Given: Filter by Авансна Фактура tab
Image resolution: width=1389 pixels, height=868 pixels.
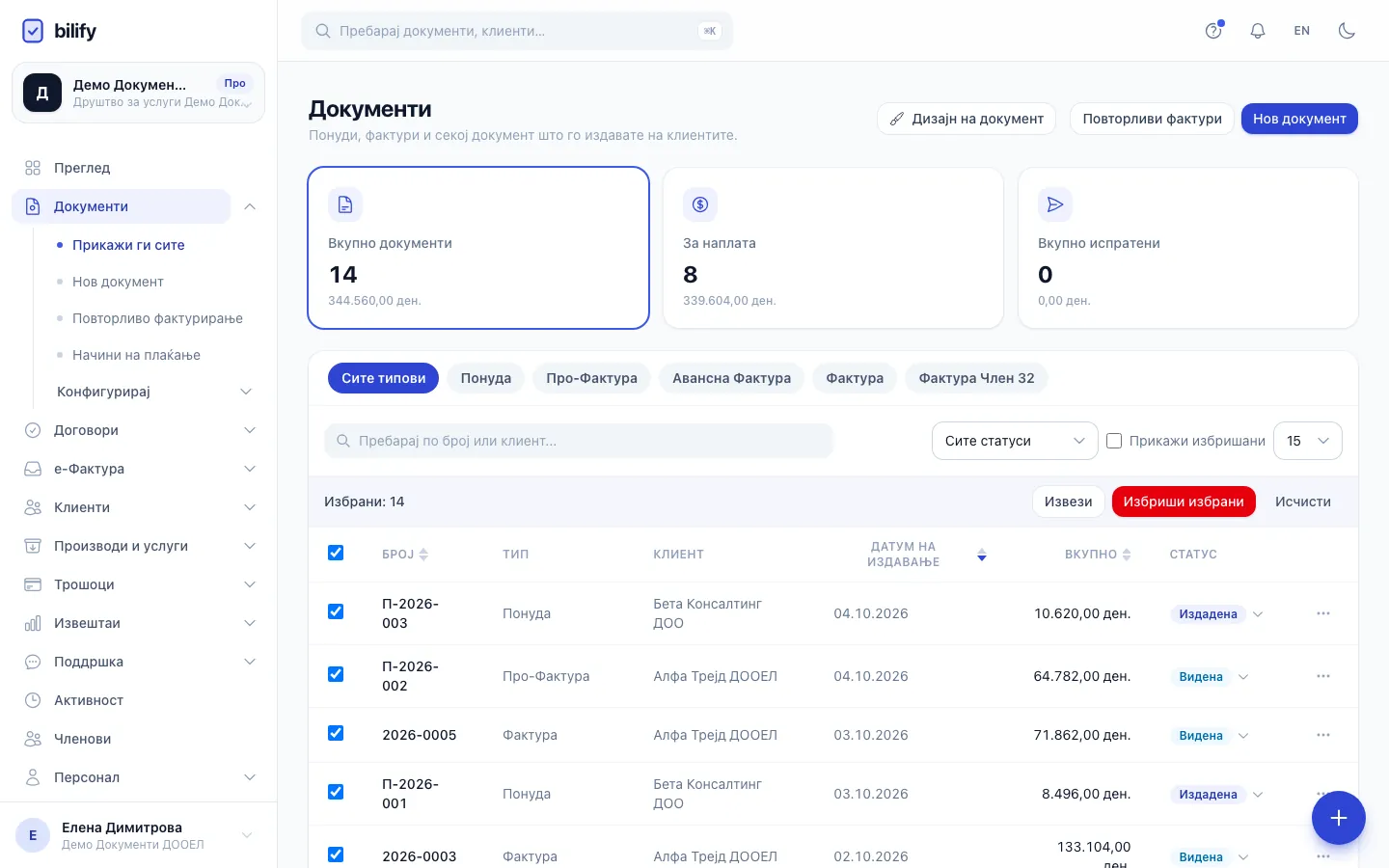Looking at the screenshot, I should (732, 378).
